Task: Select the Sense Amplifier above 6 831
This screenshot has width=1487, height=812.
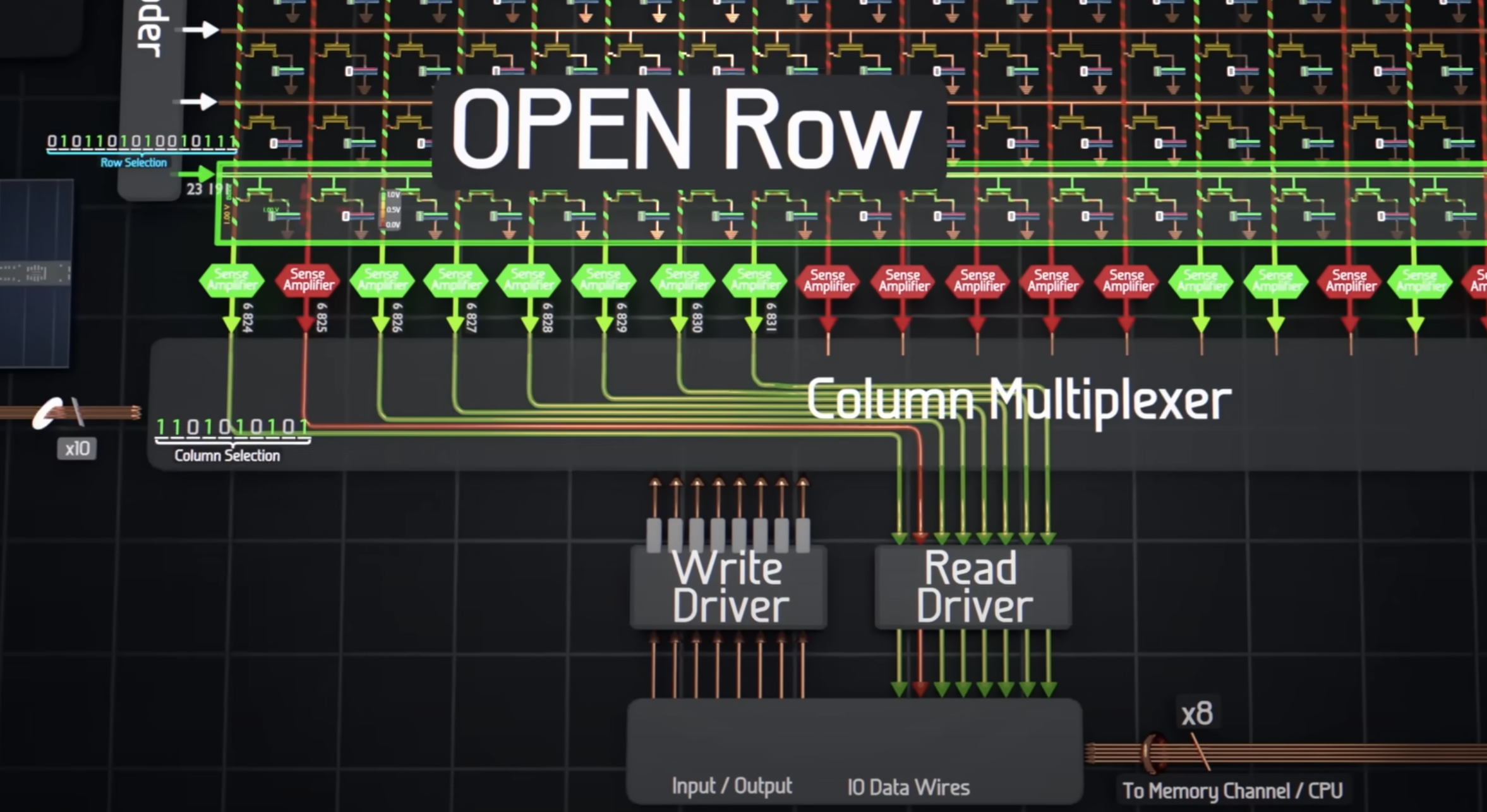Action: [754, 280]
